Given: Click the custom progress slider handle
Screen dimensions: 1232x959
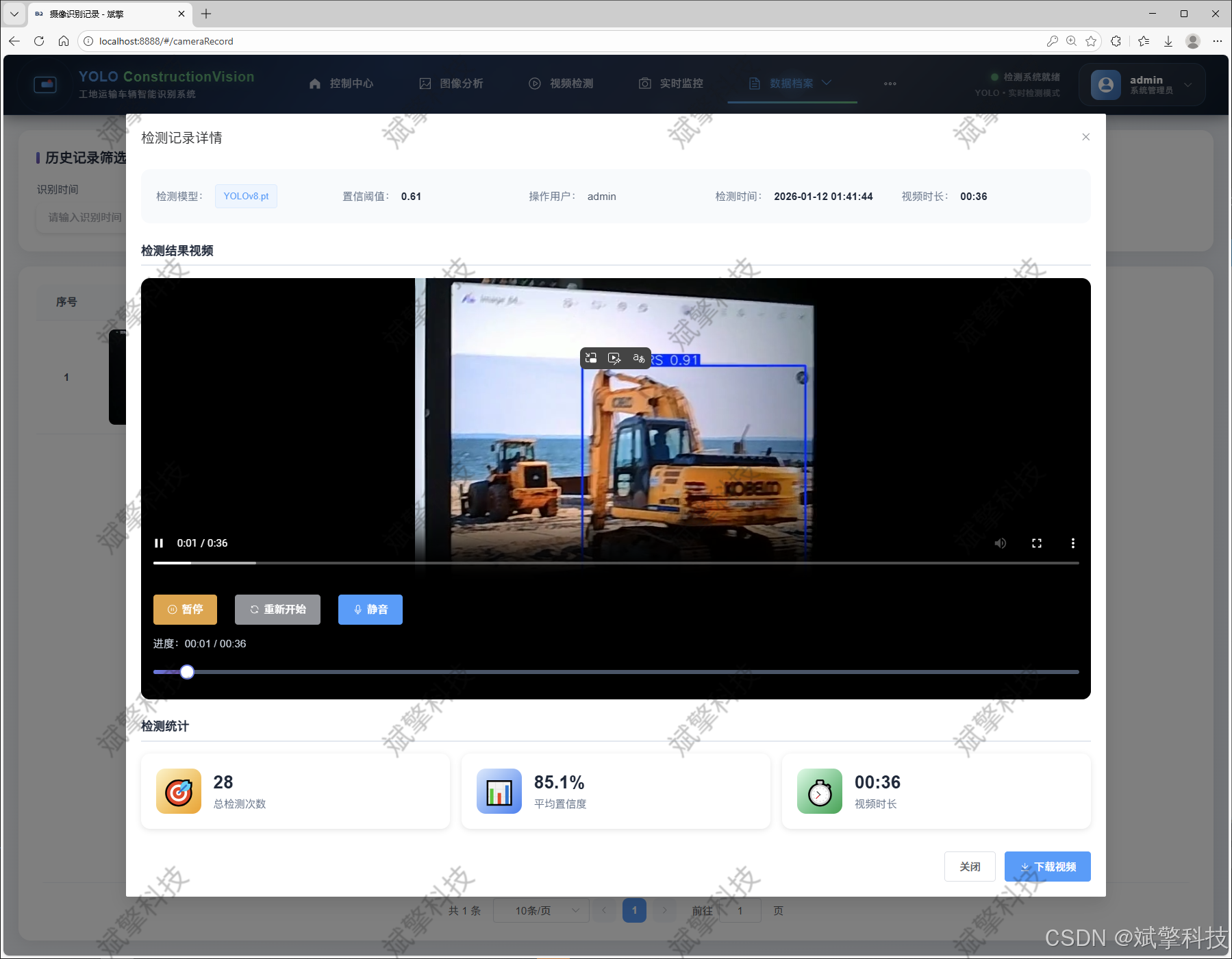Looking at the screenshot, I should click(187, 672).
